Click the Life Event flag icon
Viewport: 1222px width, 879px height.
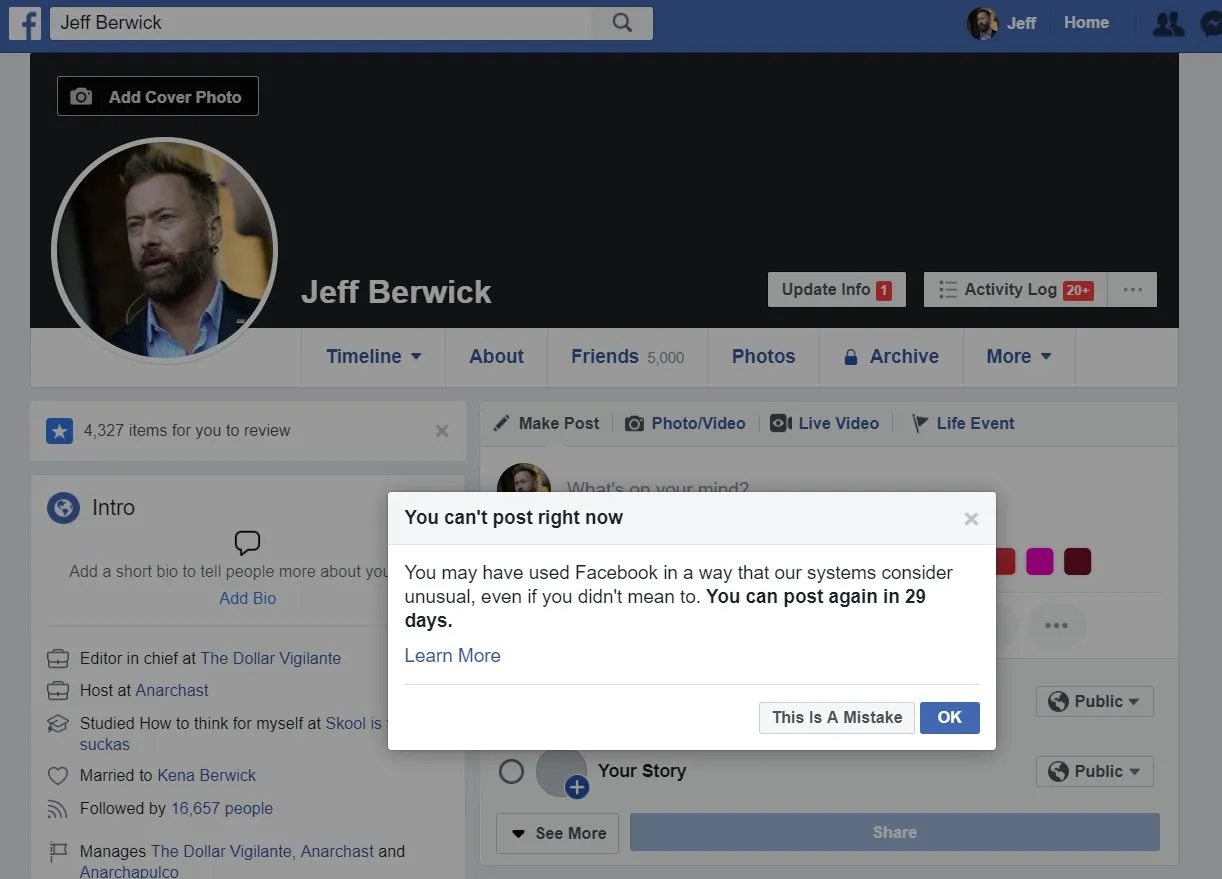pyautogui.click(x=920, y=424)
